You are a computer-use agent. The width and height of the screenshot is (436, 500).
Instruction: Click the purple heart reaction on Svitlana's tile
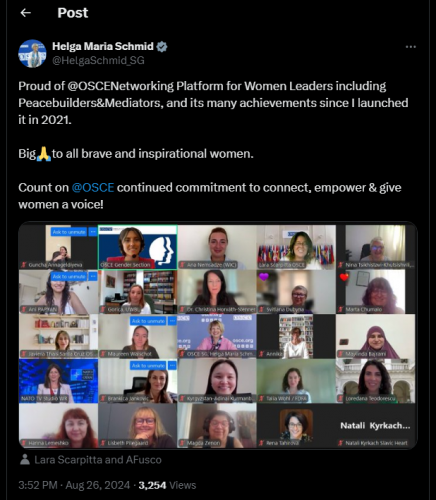point(264,276)
